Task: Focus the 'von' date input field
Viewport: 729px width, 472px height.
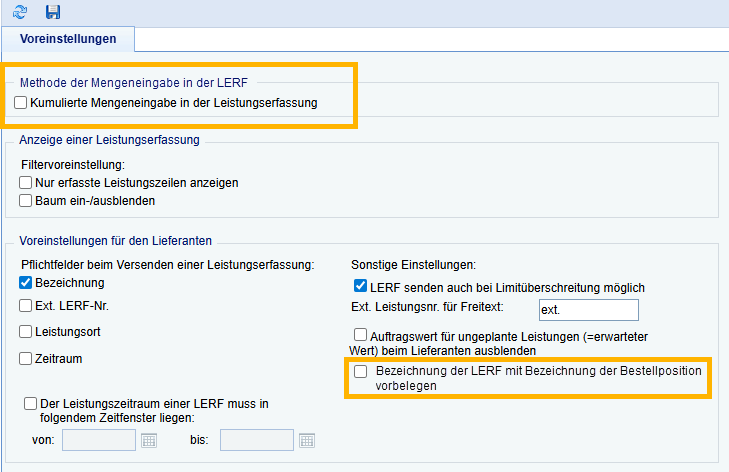Action: (98, 440)
